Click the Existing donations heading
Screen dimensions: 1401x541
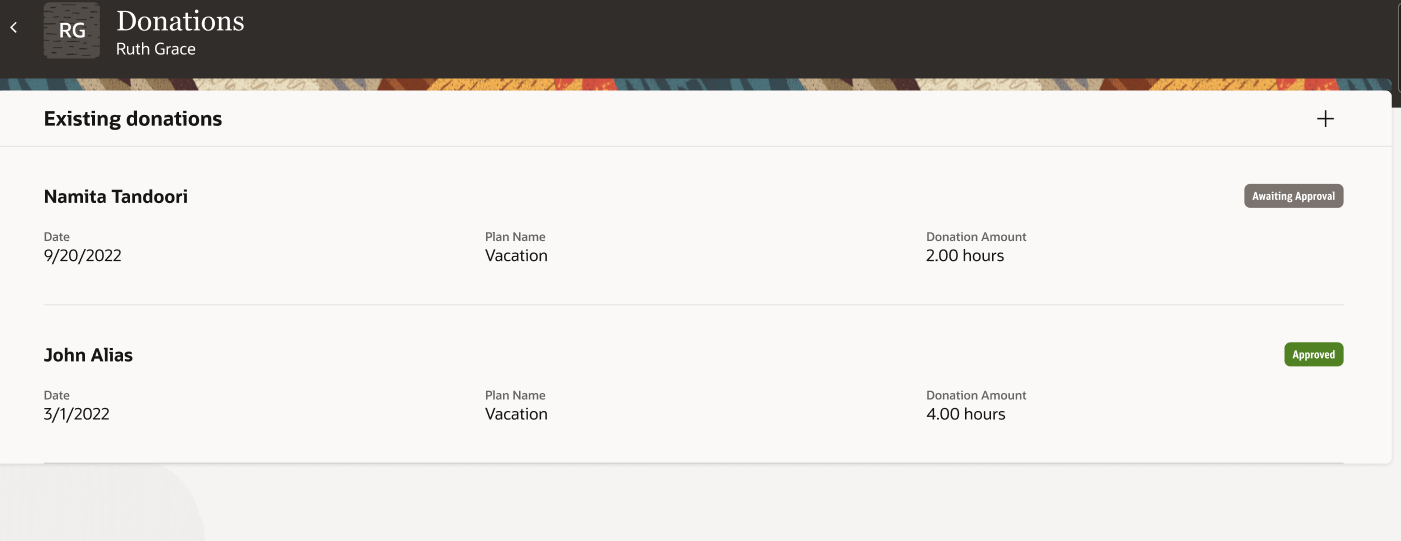133,119
